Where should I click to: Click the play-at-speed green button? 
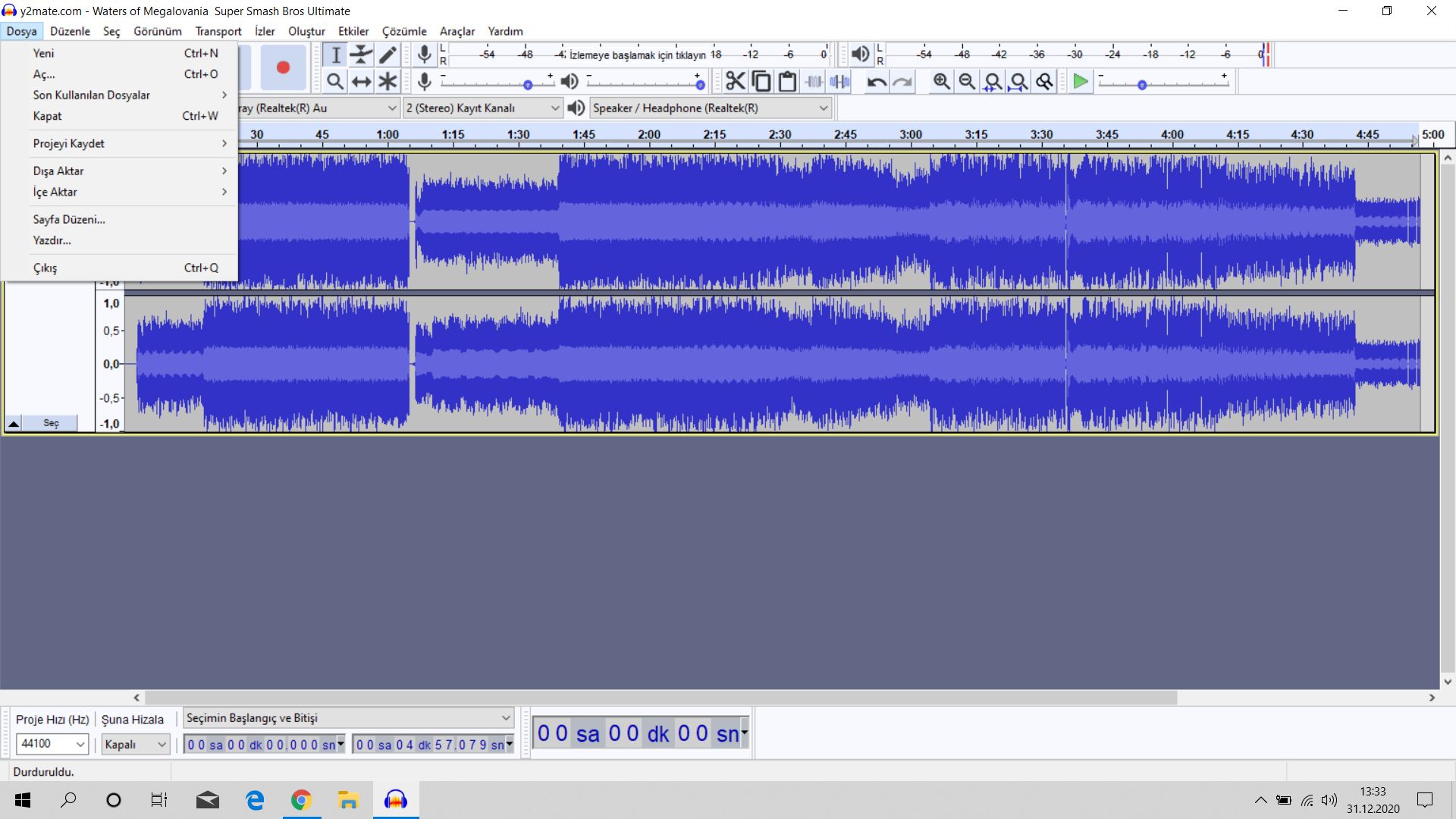(x=1080, y=81)
